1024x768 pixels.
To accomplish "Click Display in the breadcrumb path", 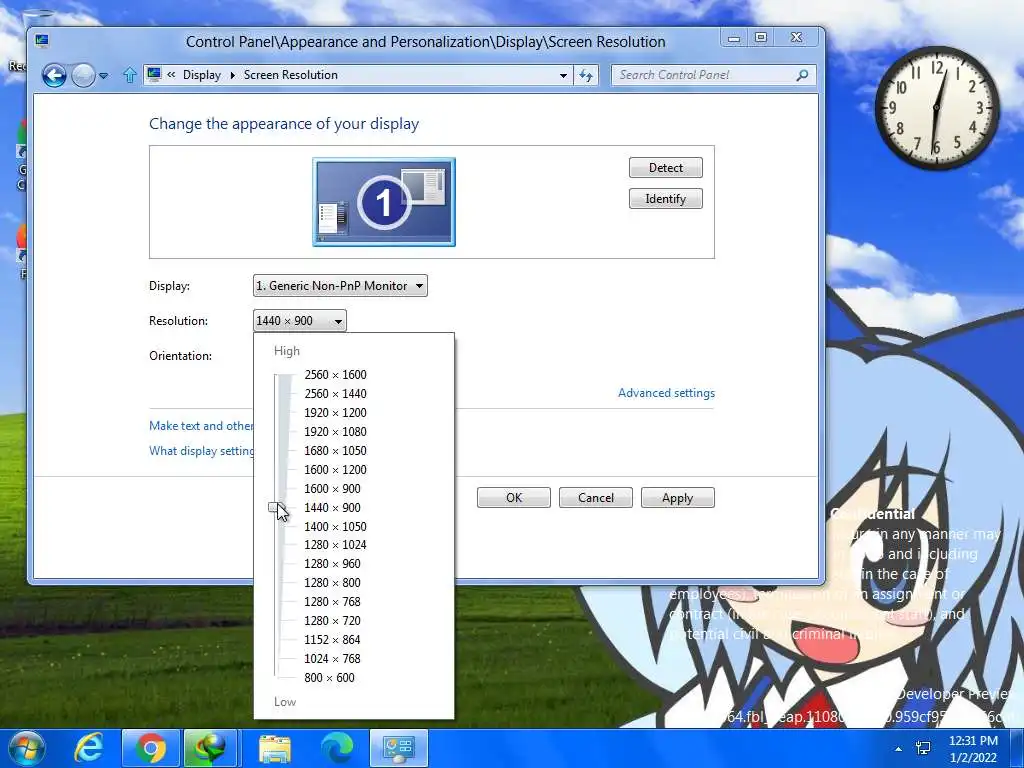I will [202, 75].
